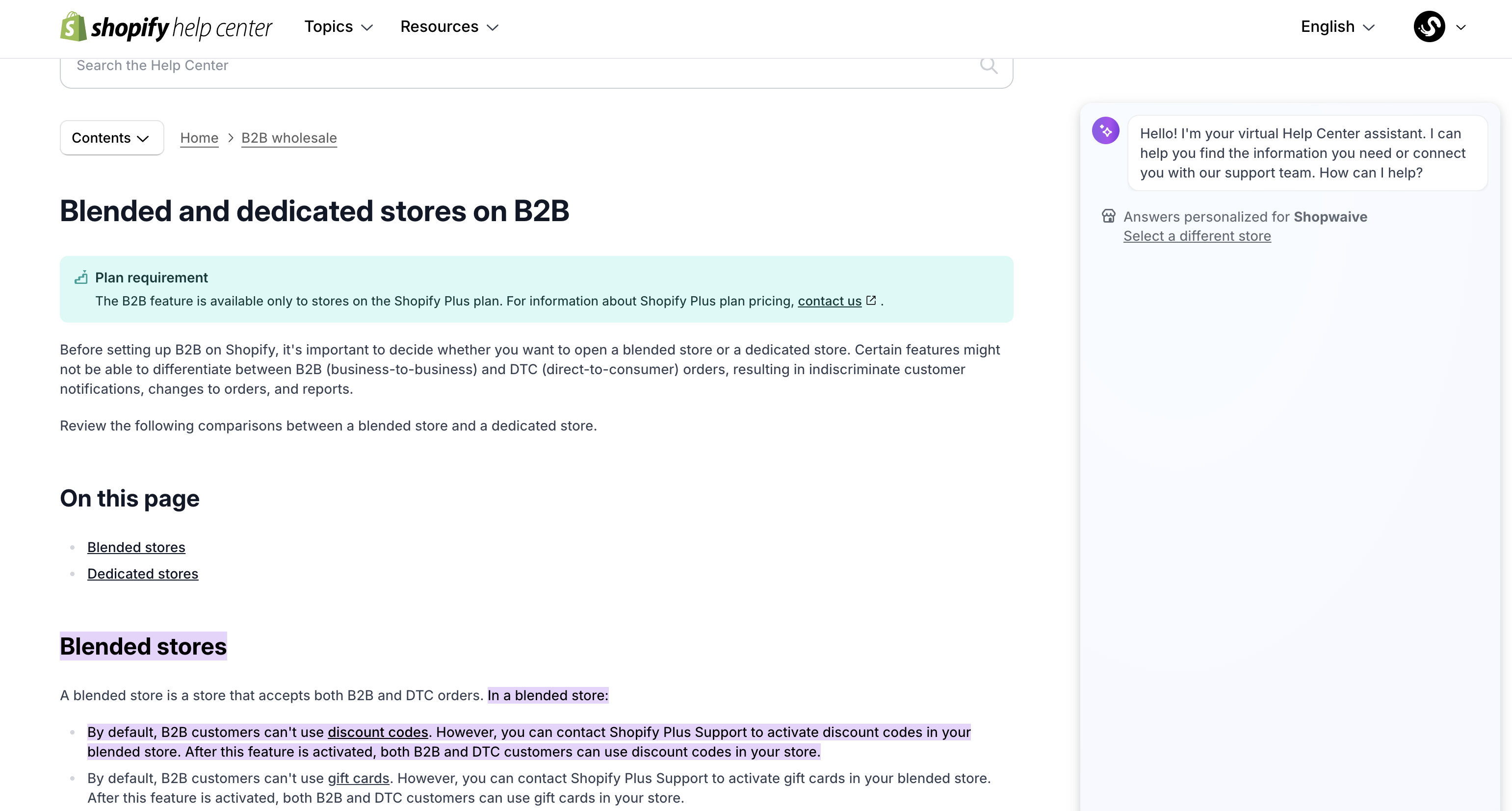Open the B2B wholesale breadcrumb link
Viewport: 1512px width, 811px height.
tap(289, 138)
